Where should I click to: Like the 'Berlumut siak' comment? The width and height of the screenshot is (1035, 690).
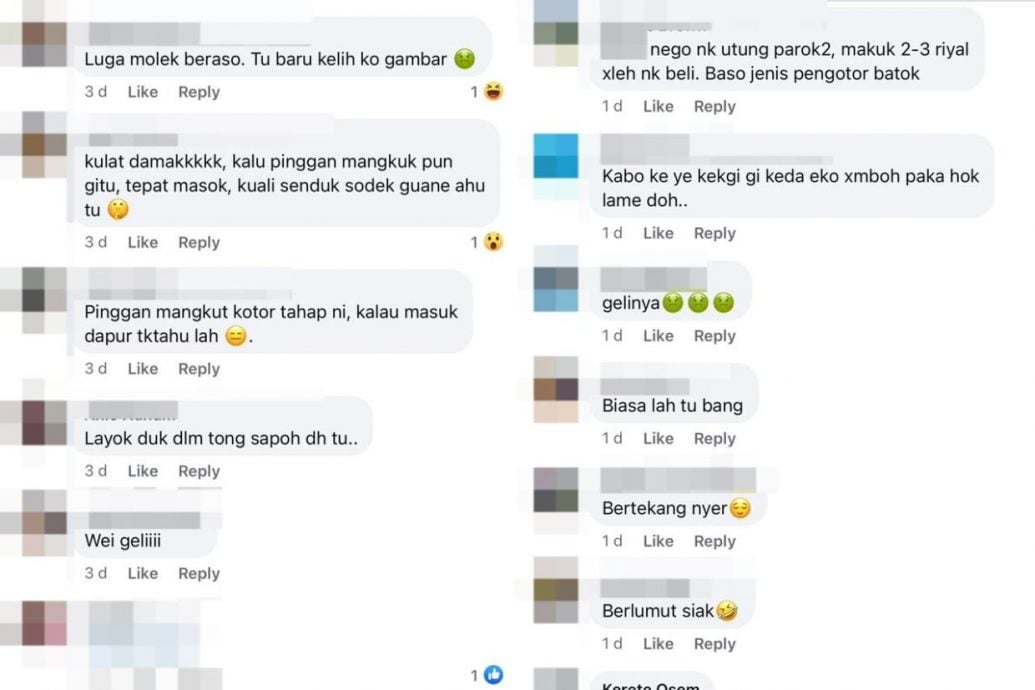click(x=658, y=644)
